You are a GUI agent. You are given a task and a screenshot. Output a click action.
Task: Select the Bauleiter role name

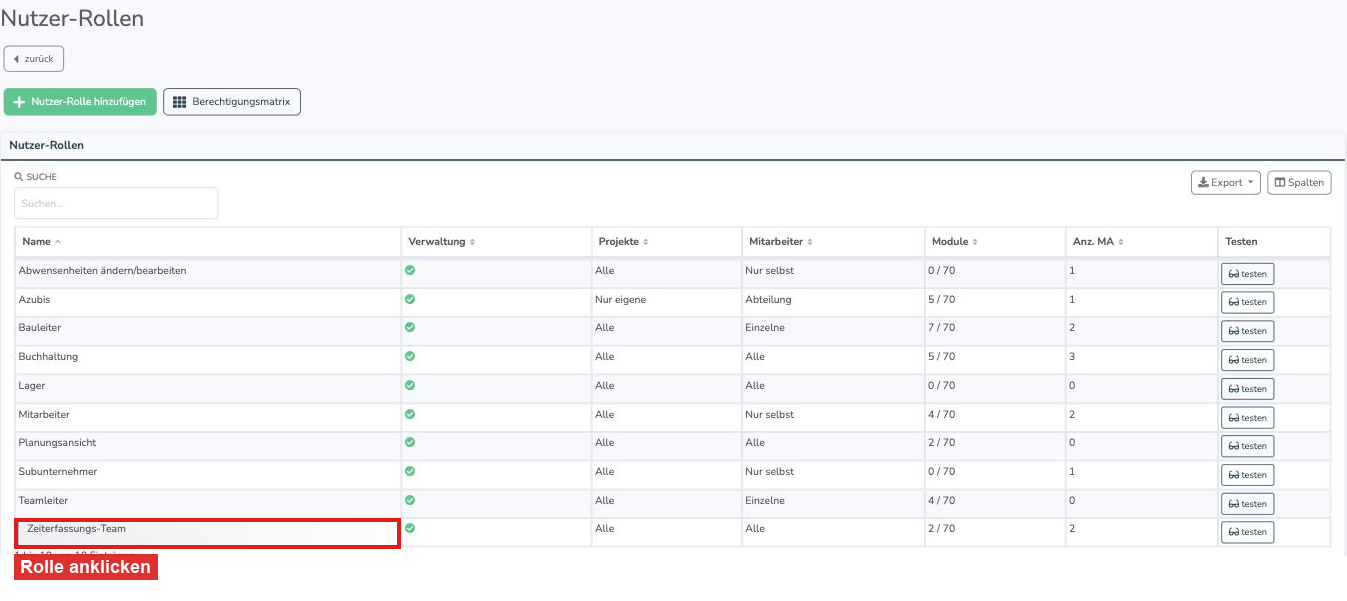point(40,327)
